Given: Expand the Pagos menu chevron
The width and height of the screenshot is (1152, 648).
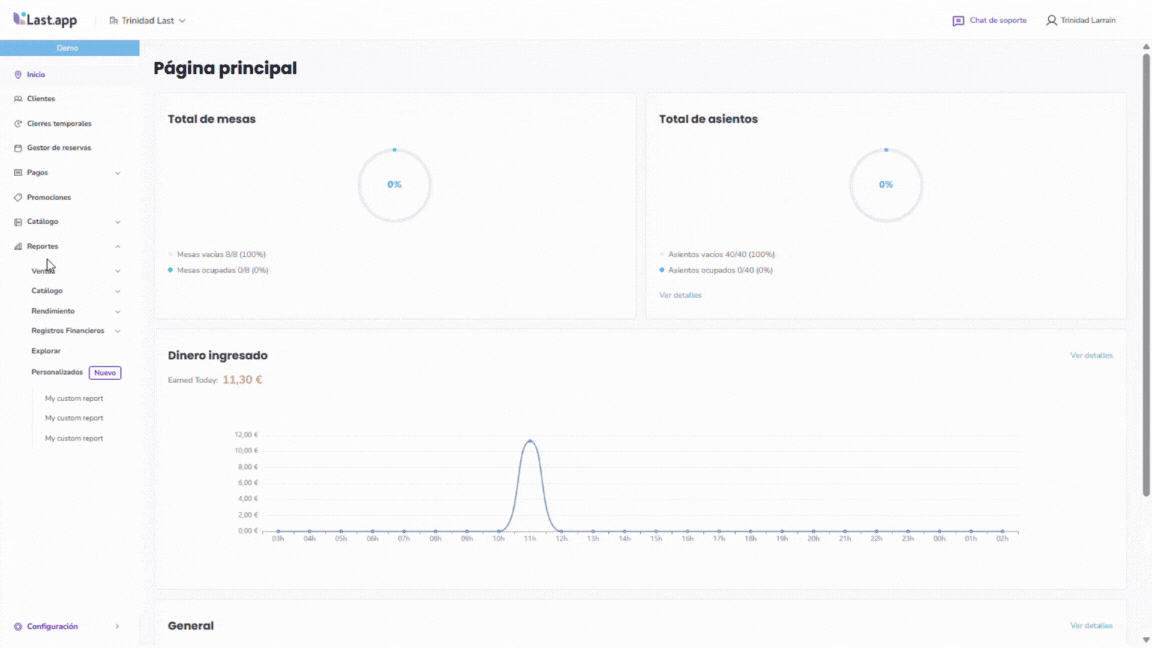Looking at the screenshot, I should pos(118,173).
